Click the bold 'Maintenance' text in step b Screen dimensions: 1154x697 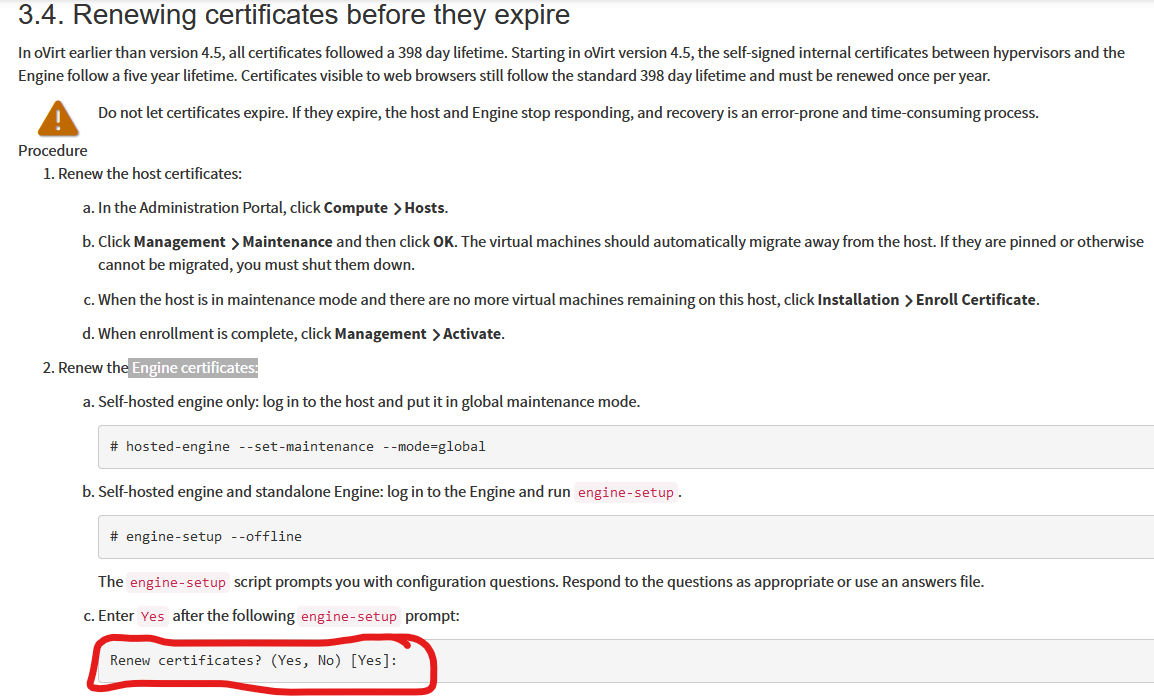coord(287,242)
